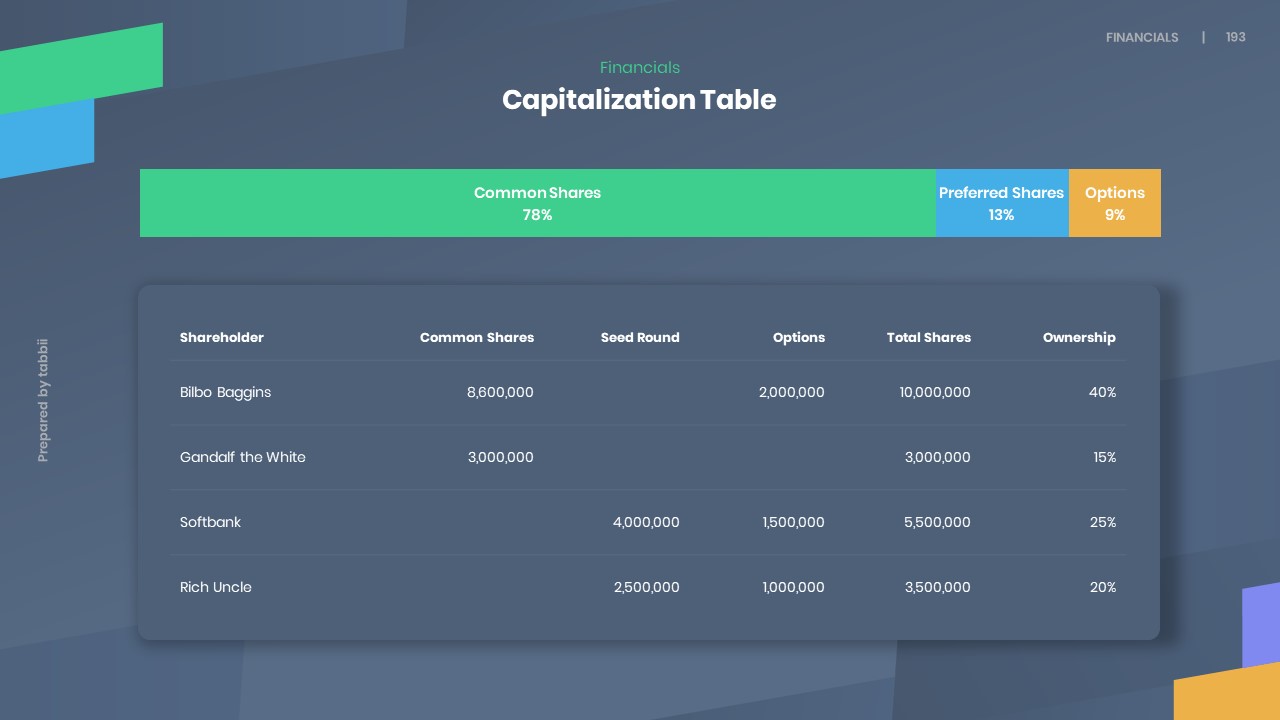
Task: Click the green Financials subtitle above the title
Action: (640, 68)
